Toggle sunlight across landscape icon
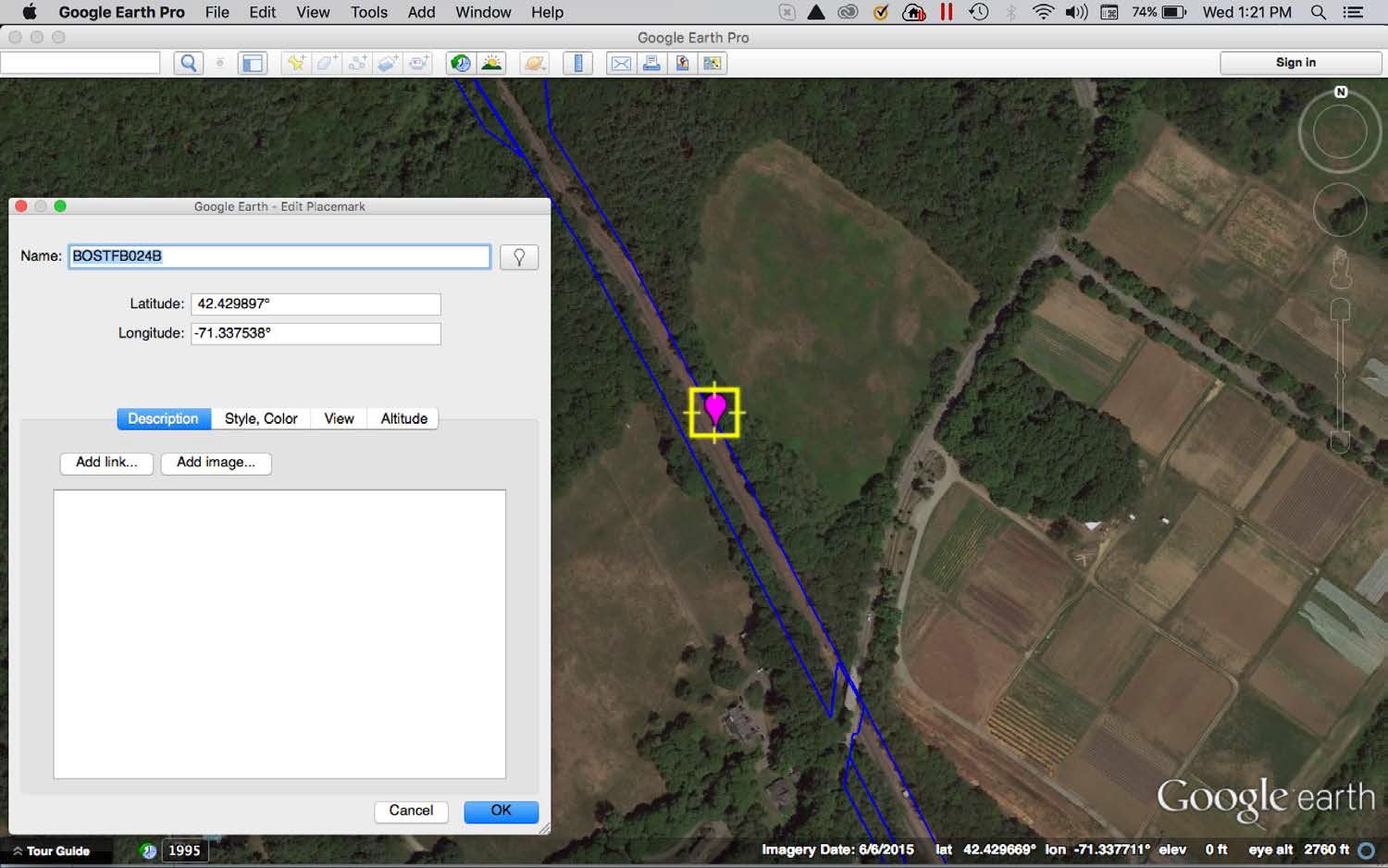 (x=491, y=63)
